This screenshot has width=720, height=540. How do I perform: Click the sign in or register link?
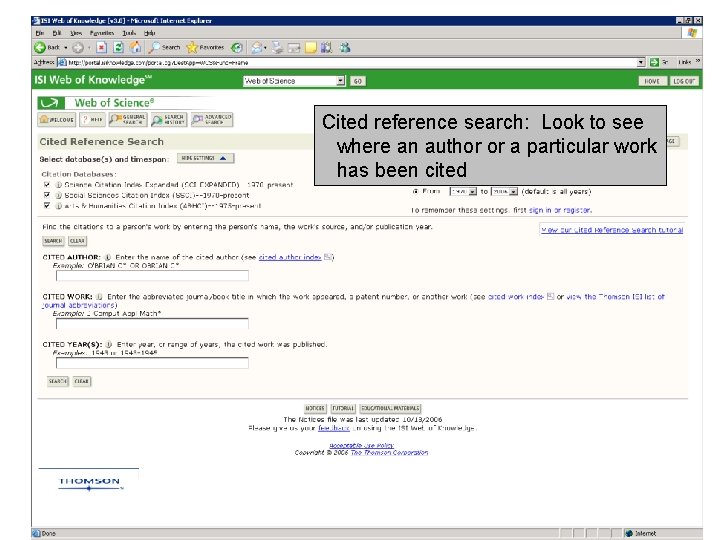click(560, 210)
